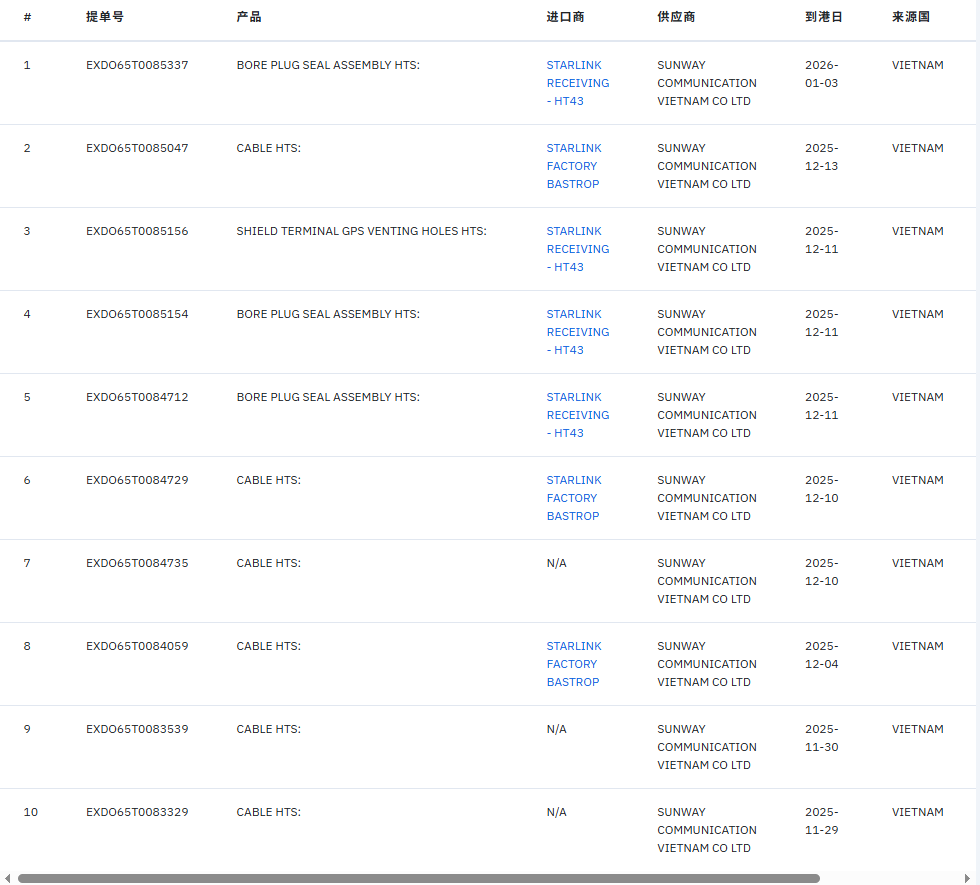Image resolution: width=980 pixels, height=885 pixels.
Task: Select bill number EXDO65T0085047
Action: pos(137,148)
